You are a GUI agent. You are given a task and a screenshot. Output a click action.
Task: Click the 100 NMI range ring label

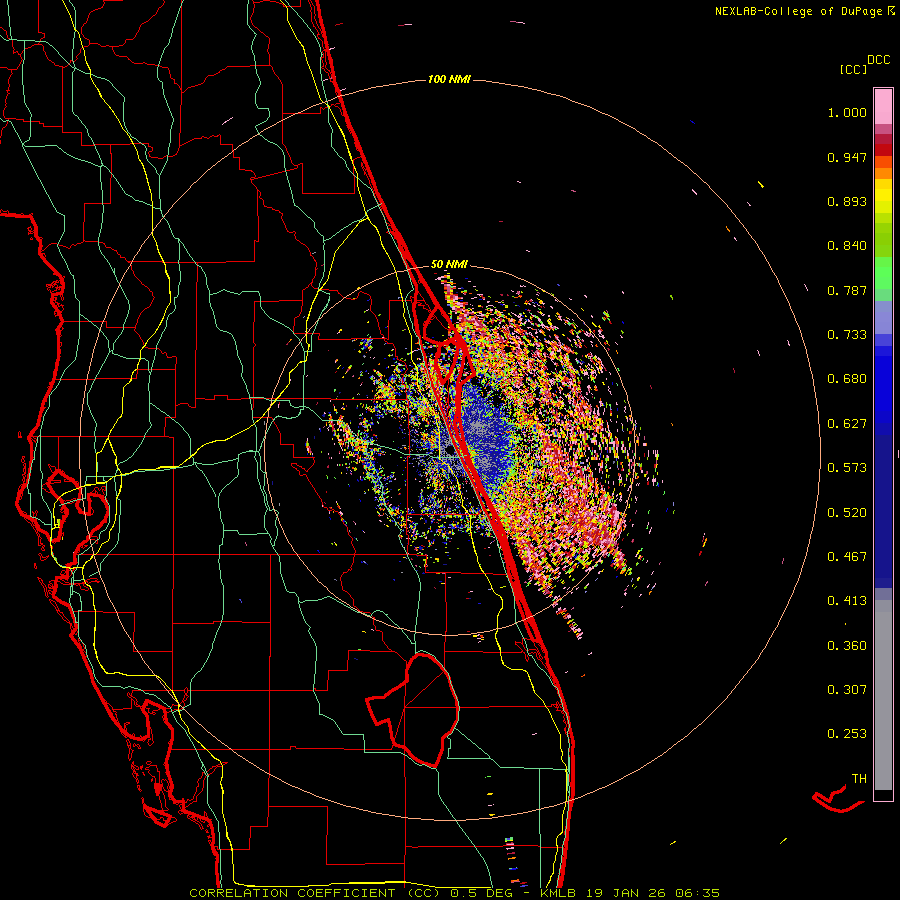coord(449,79)
